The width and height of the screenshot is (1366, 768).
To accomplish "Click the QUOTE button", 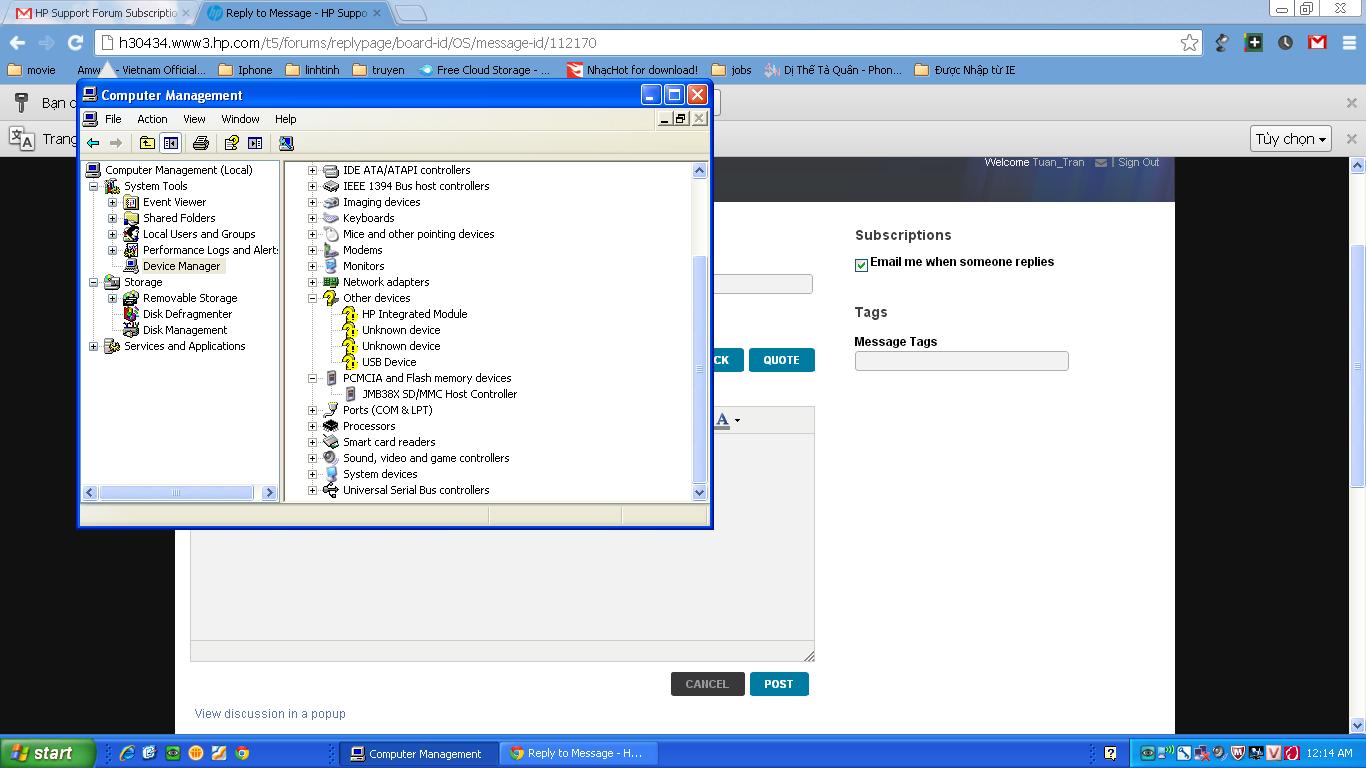I will pyautogui.click(x=781, y=360).
